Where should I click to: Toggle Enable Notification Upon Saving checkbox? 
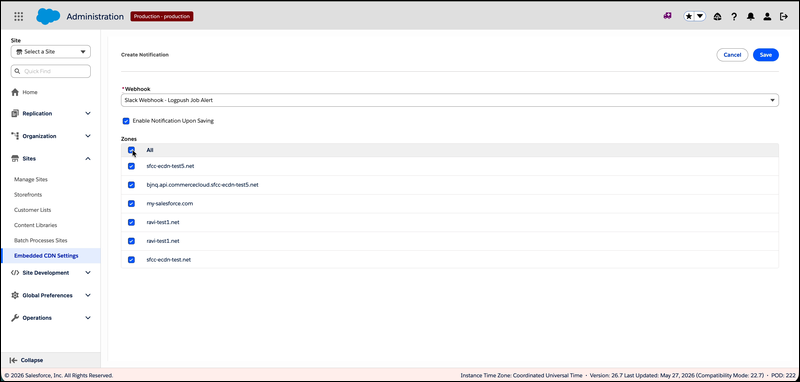126,121
